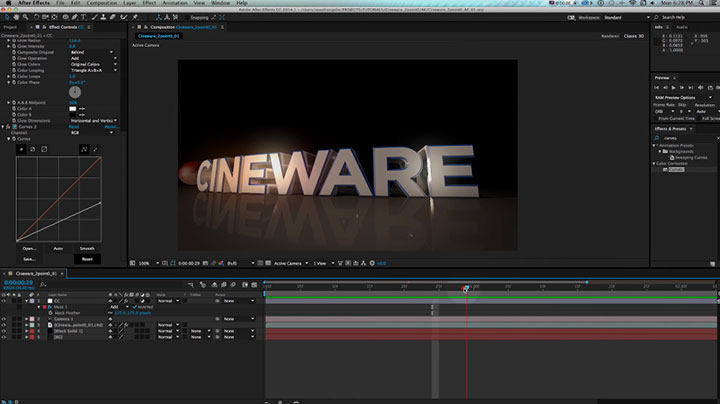Select the Pan Behind anchor point tool

(x=55, y=17)
